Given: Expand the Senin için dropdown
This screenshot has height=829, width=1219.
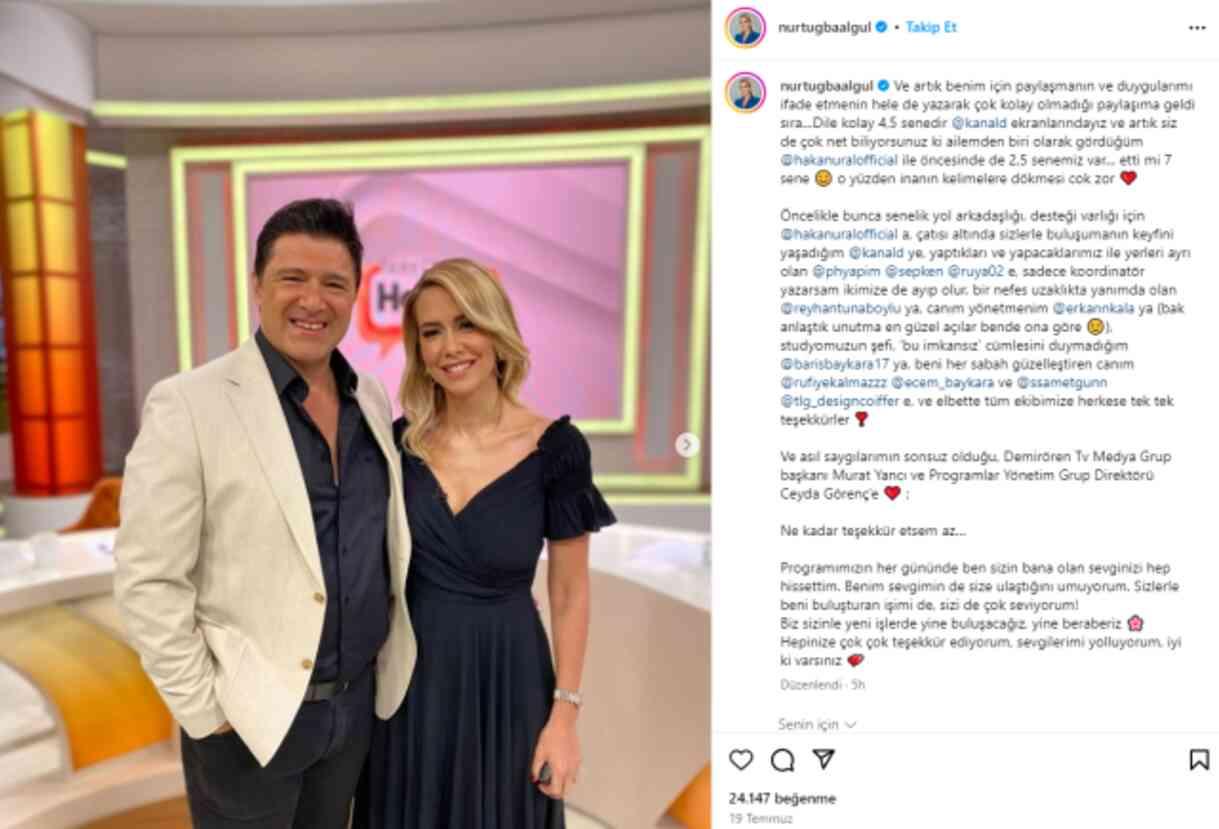Looking at the screenshot, I should [x=817, y=724].
